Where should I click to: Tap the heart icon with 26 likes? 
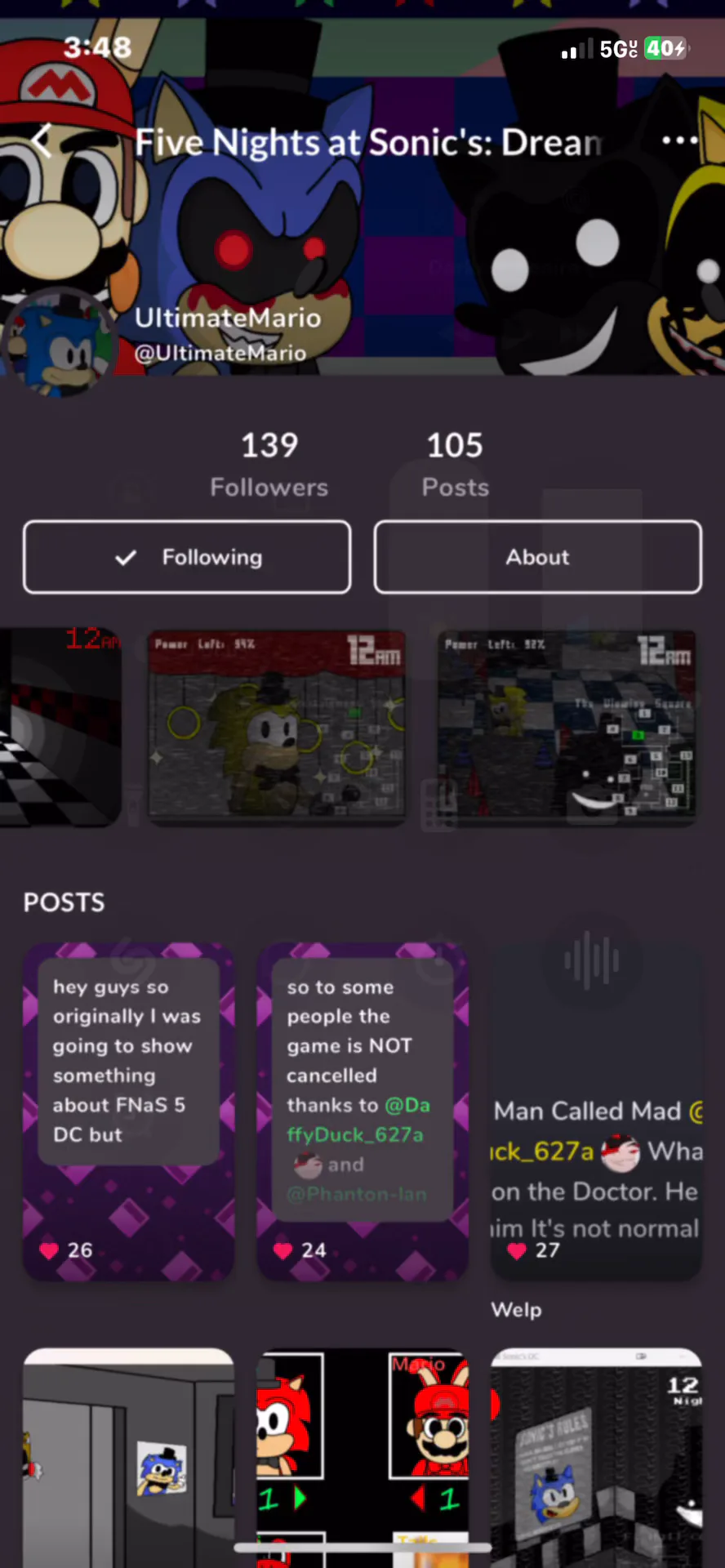(49, 1250)
